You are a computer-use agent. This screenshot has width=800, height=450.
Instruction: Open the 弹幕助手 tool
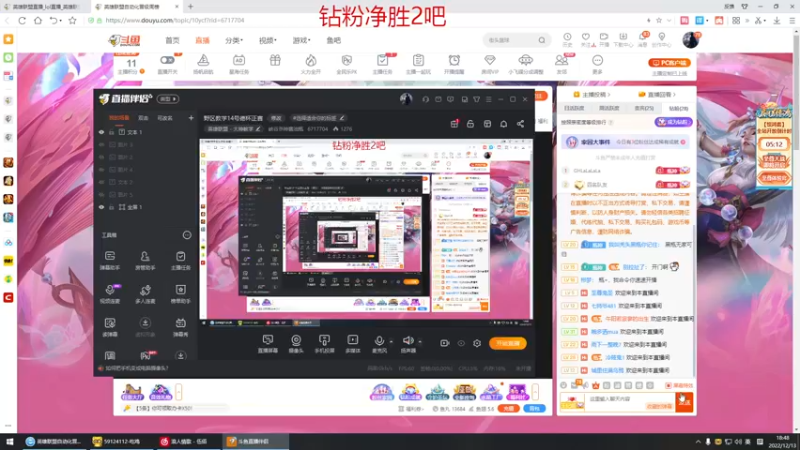tap(110, 260)
